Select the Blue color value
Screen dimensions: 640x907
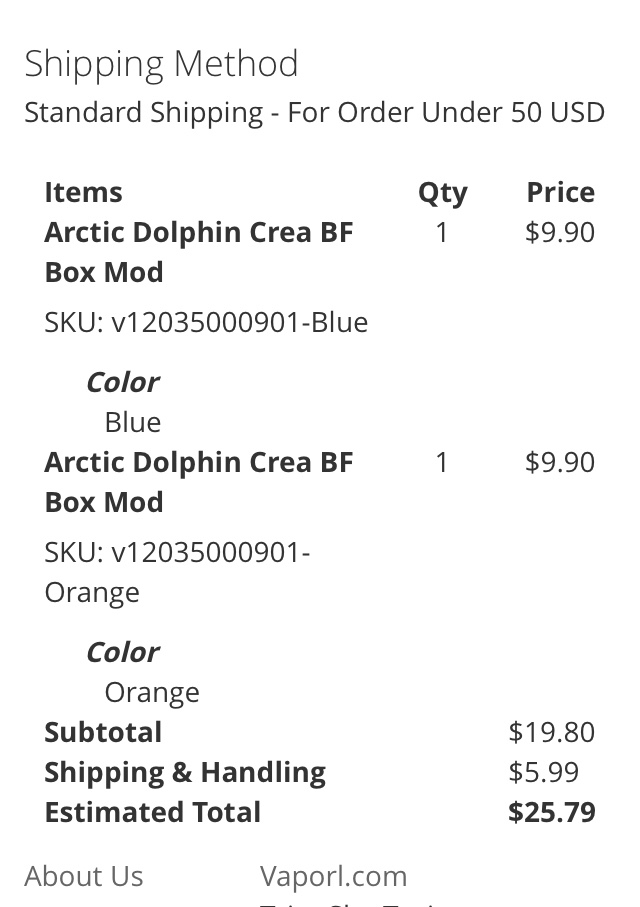click(132, 422)
